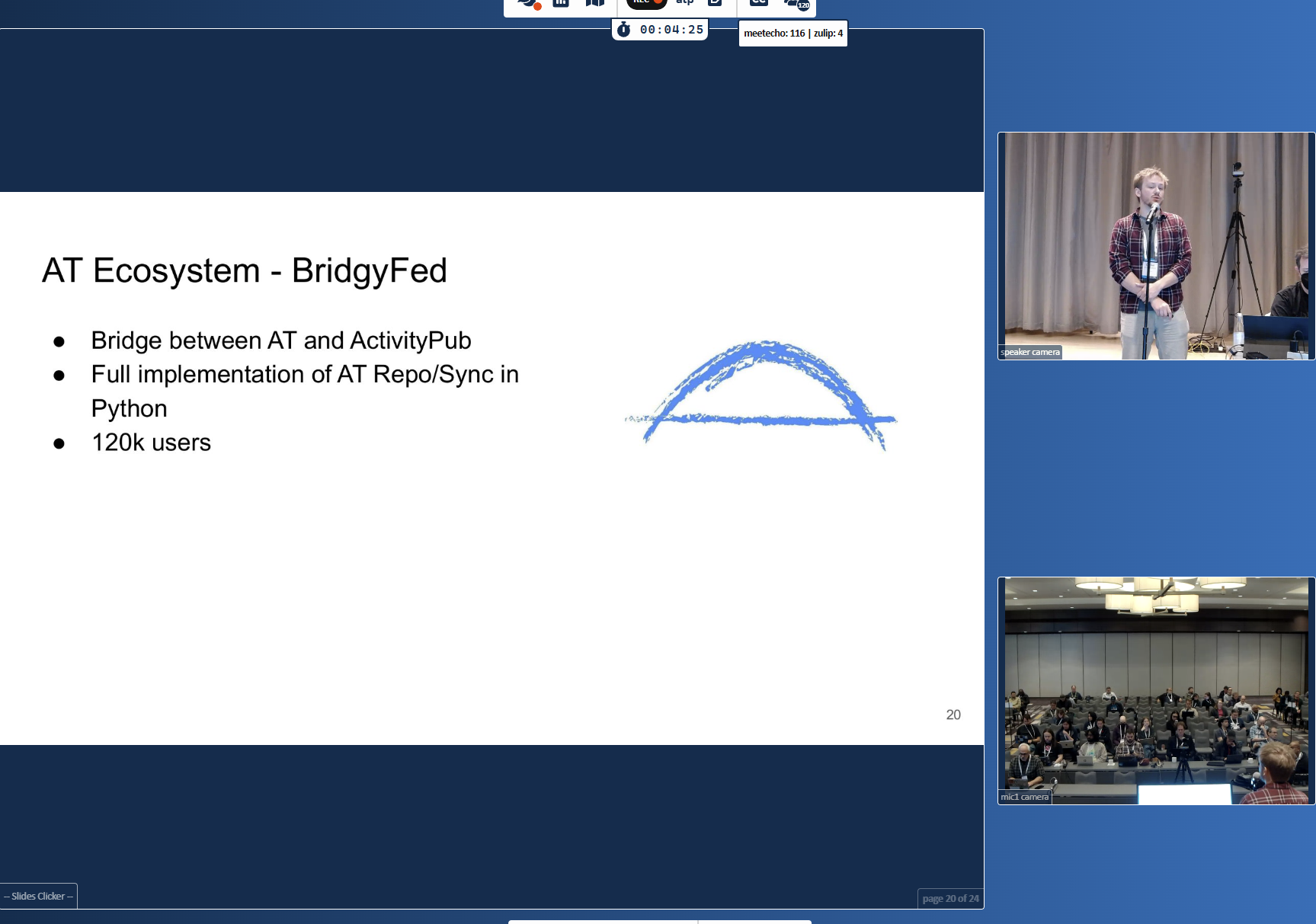Click the Slides Clicker tab
The height and width of the screenshot is (924, 1316).
[x=38, y=896]
